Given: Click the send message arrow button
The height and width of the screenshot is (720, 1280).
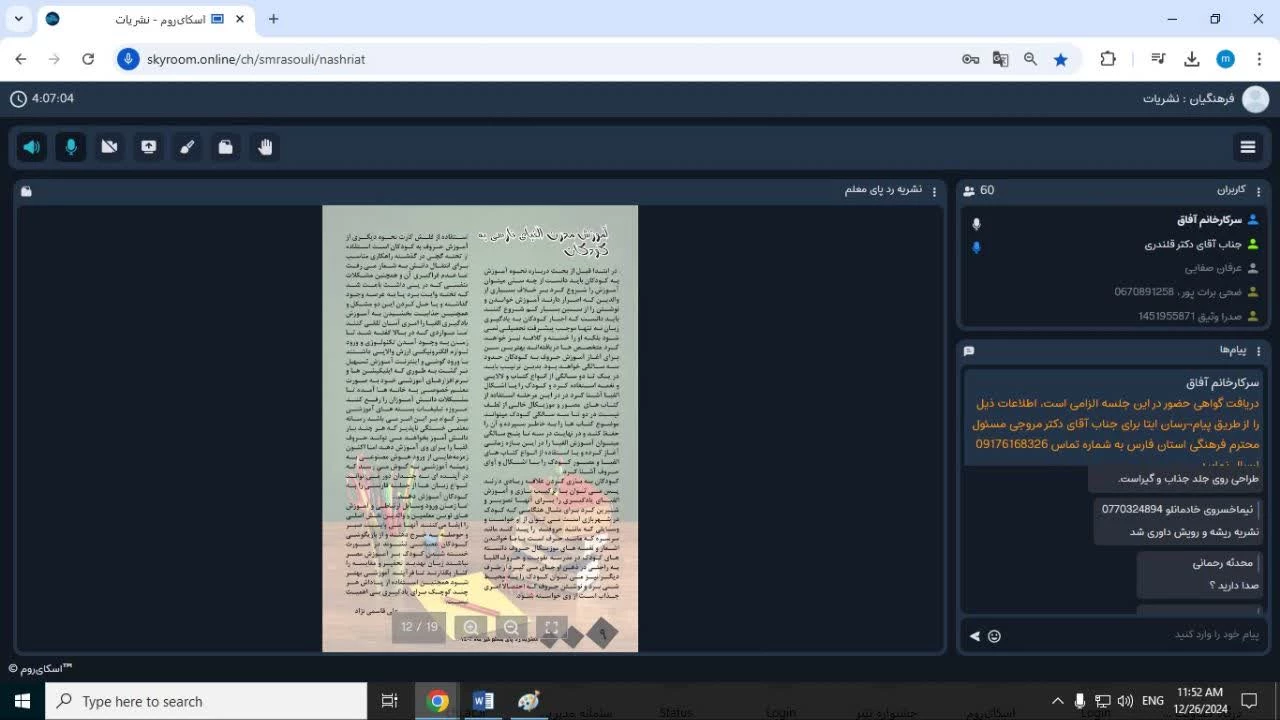Looking at the screenshot, I should click(x=975, y=636).
